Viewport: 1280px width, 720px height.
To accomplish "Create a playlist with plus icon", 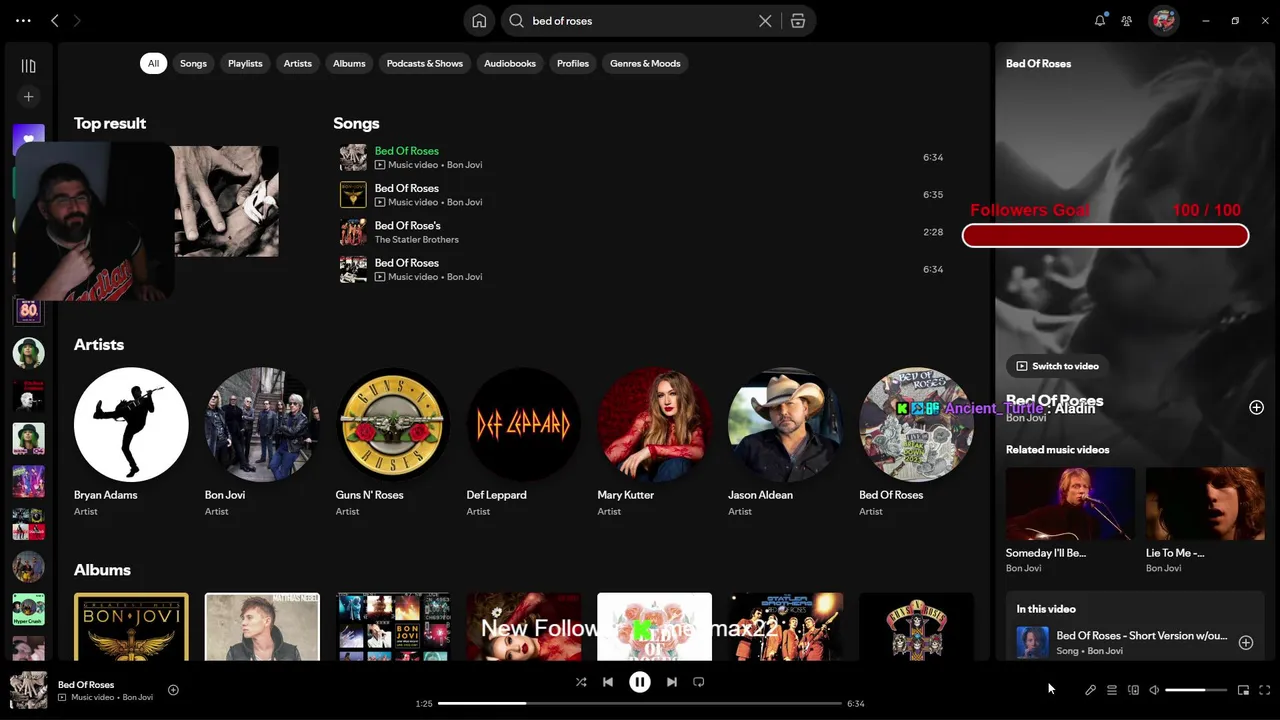I will [28, 97].
